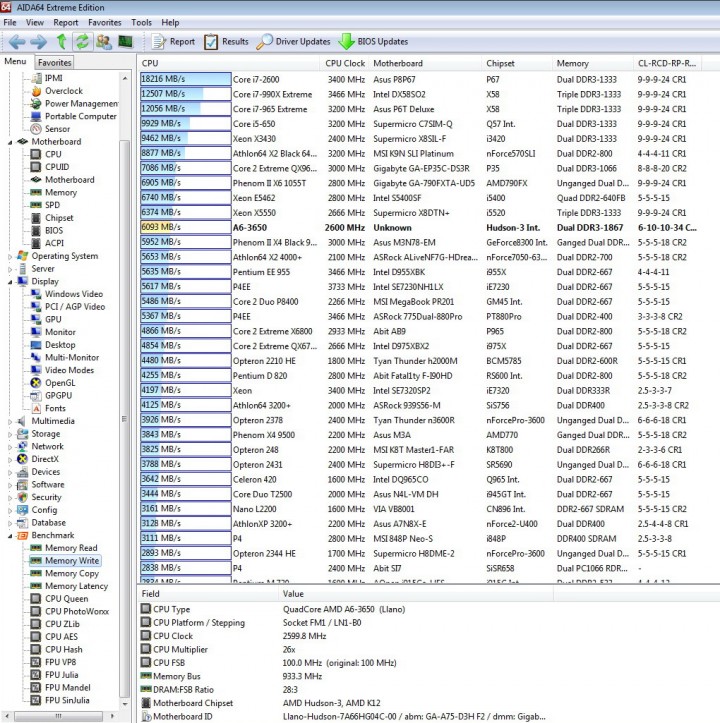Image resolution: width=720 pixels, height=723 pixels.
Task: Open BIOS Updates from the toolbar
Action: pos(373,41)
